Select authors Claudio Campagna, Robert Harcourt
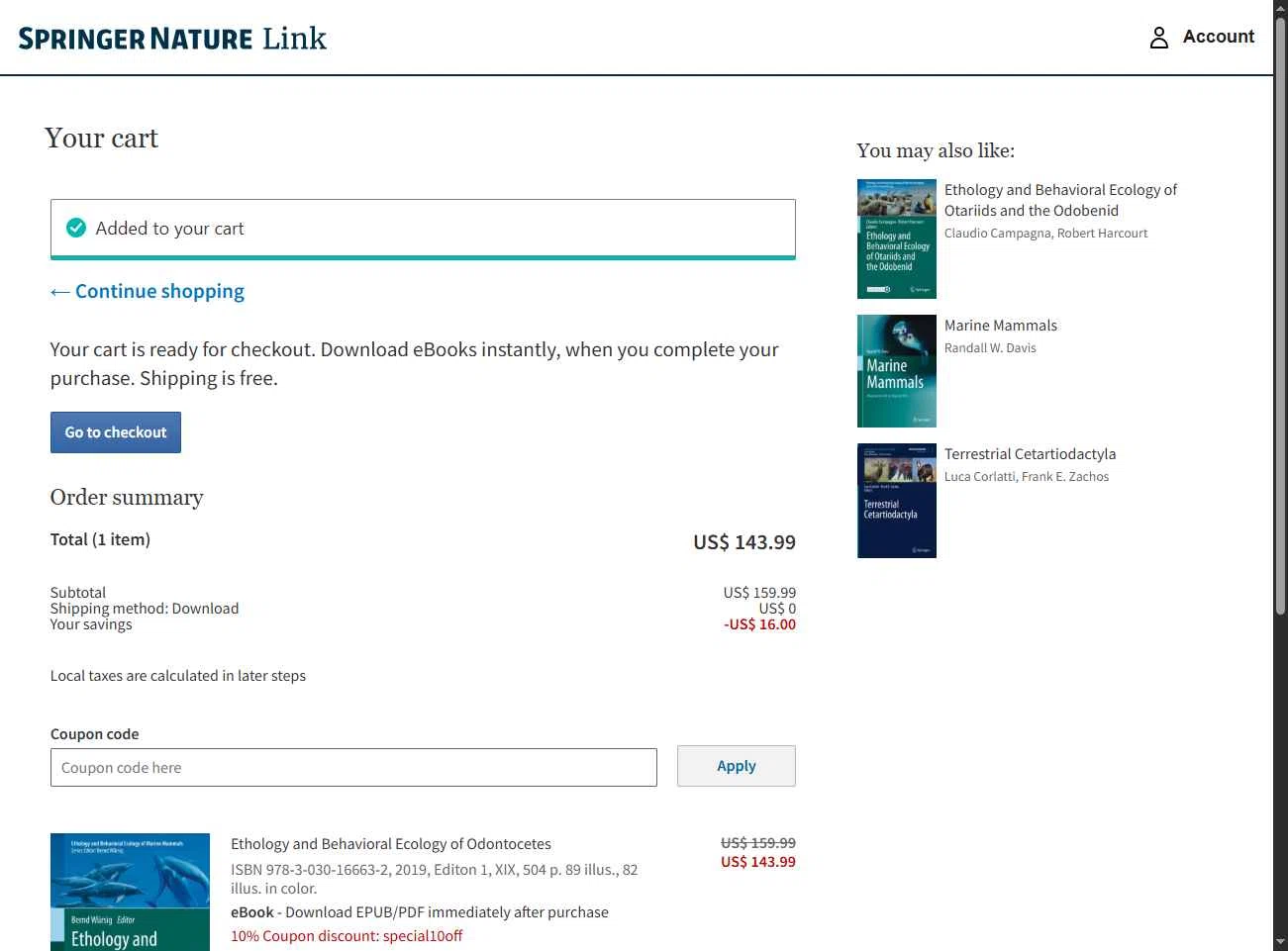The width and height of the screenshot is (1288, 951). click(1045, 234)
